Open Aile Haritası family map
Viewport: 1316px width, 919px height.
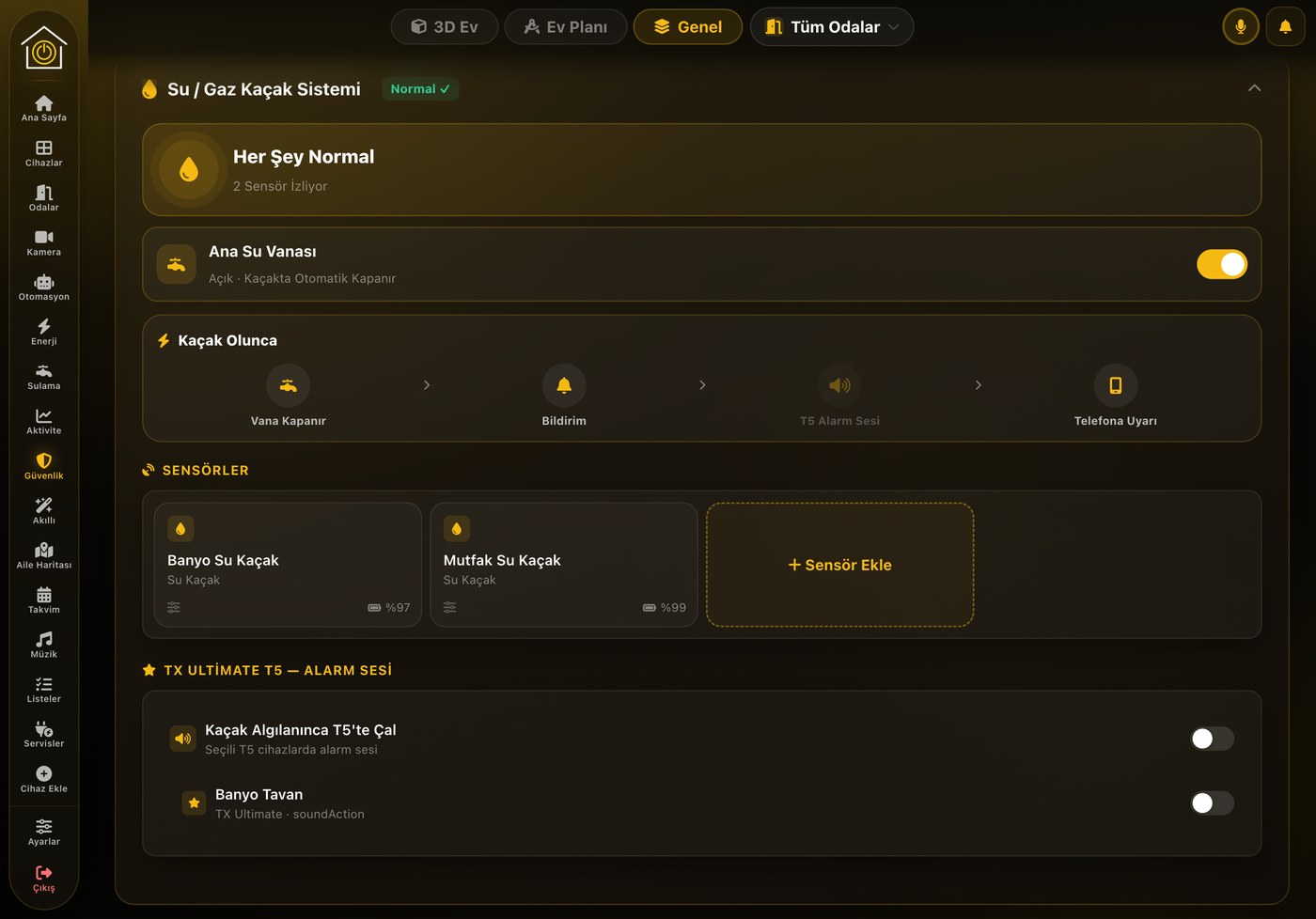tap(43, 555)
